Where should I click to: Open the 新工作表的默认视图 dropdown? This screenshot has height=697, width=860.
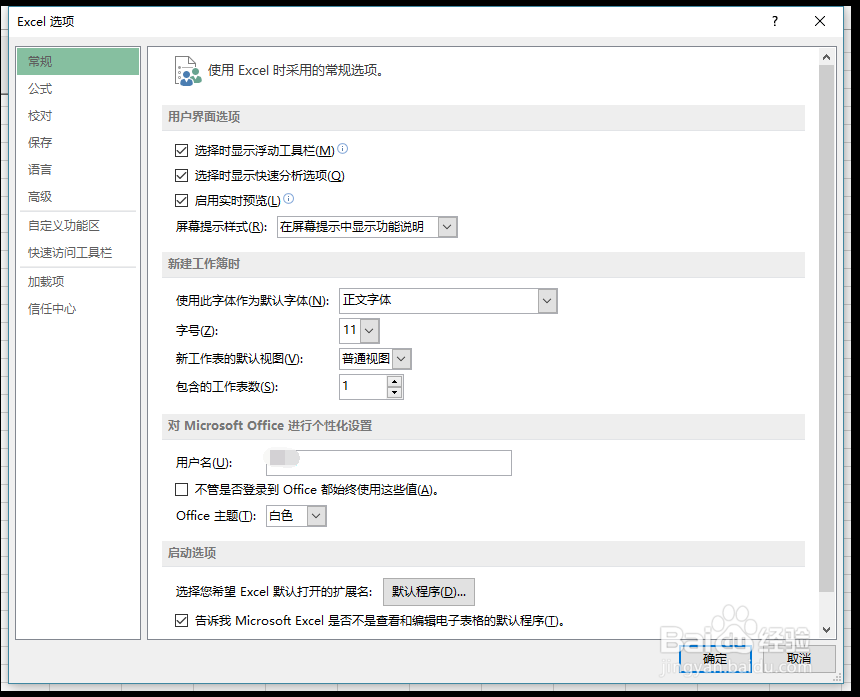[400, 358]
